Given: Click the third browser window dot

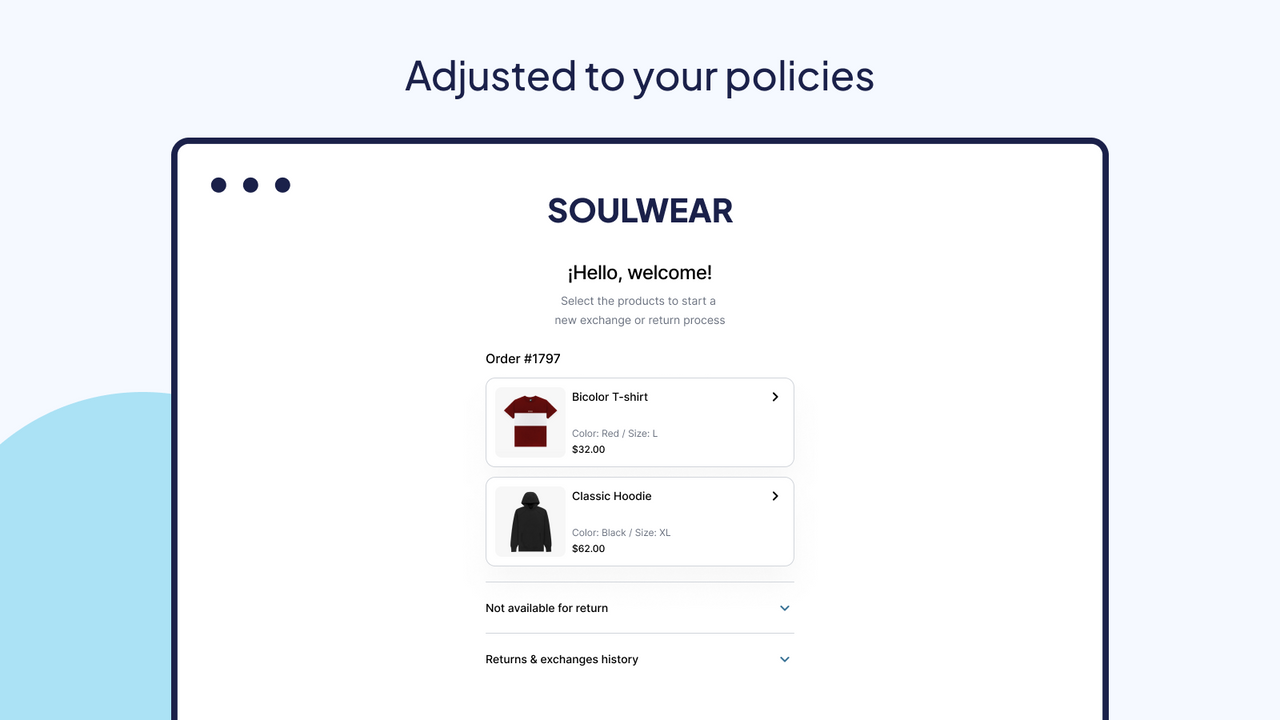Looking at the screenshot, I should click(x=282, y=184).
